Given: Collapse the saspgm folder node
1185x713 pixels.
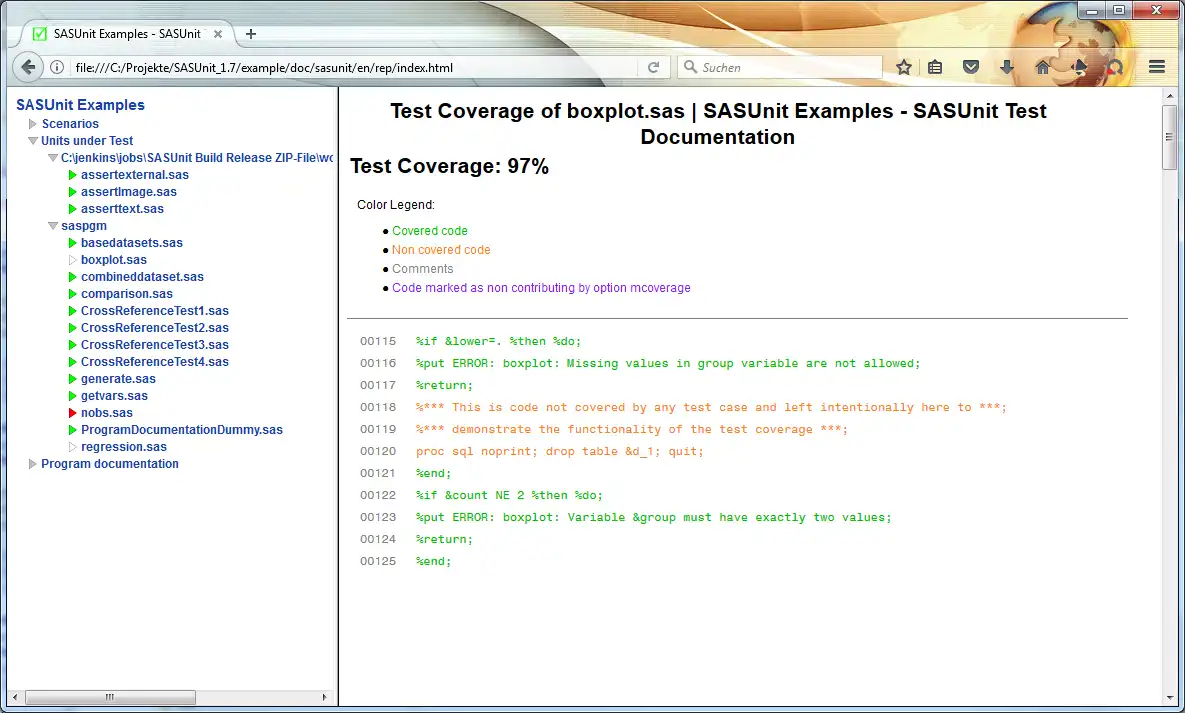Looking at the screenshot, I should pyautogui.click(x=53, y=226).
